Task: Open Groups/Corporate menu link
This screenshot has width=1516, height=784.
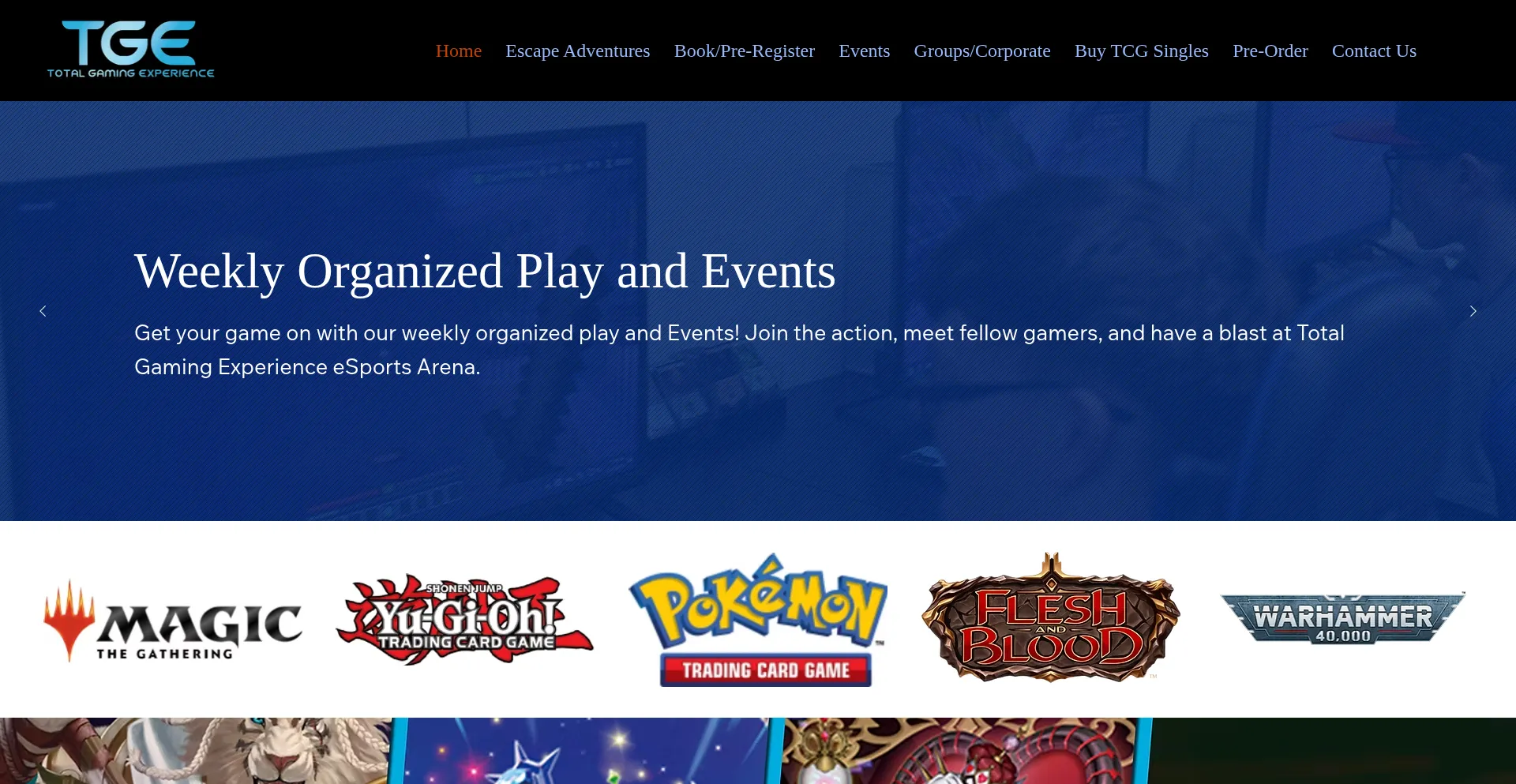Action: [982, 51]
